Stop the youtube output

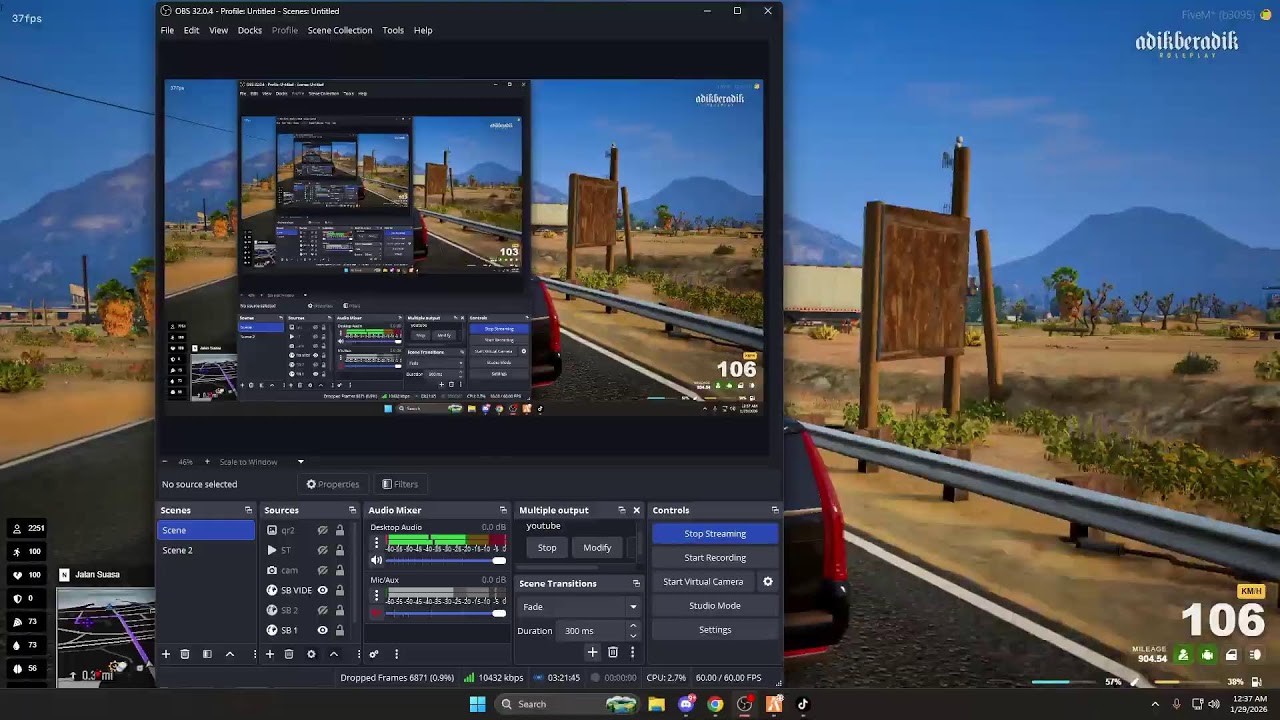point(547,547)
